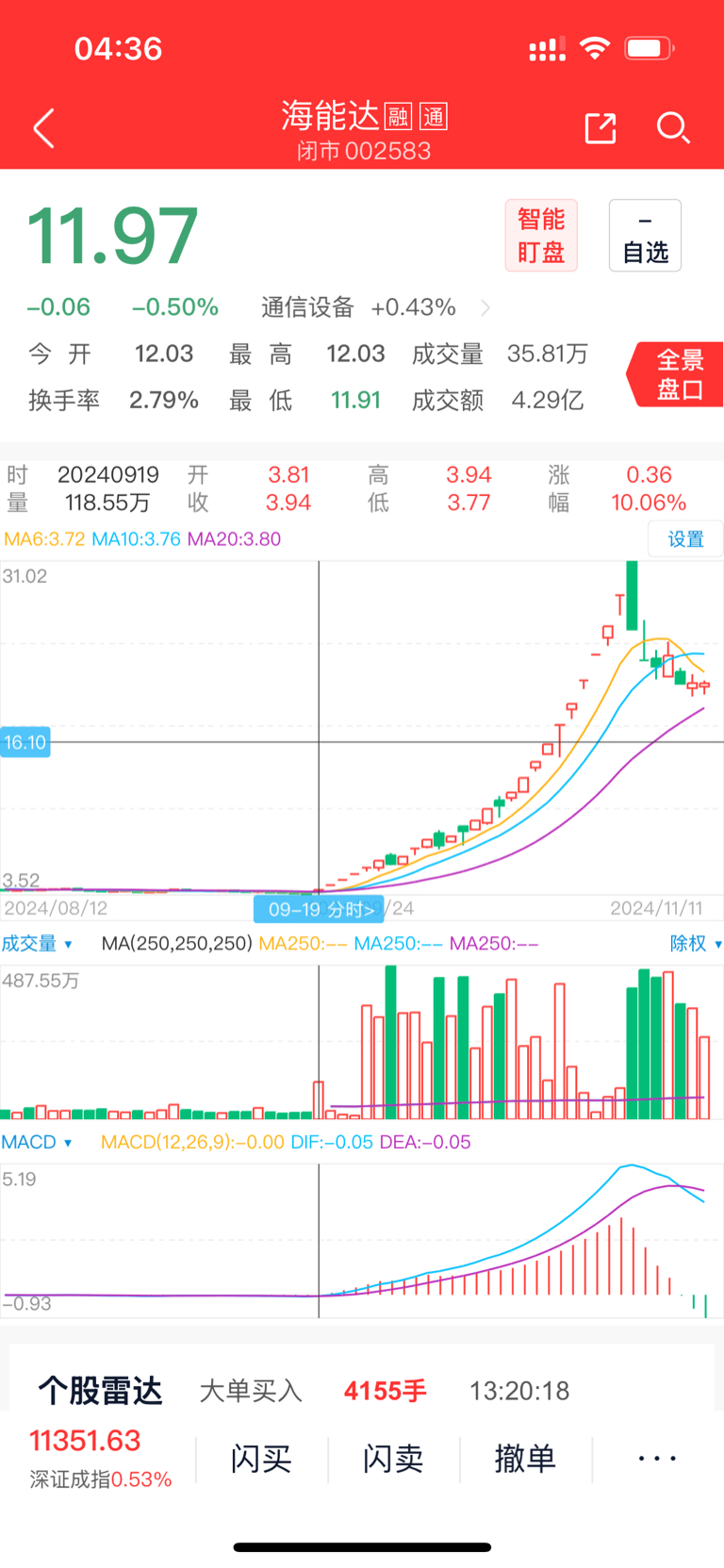Tap the MA(250,250,250) volume label

(x=176, y=944)
